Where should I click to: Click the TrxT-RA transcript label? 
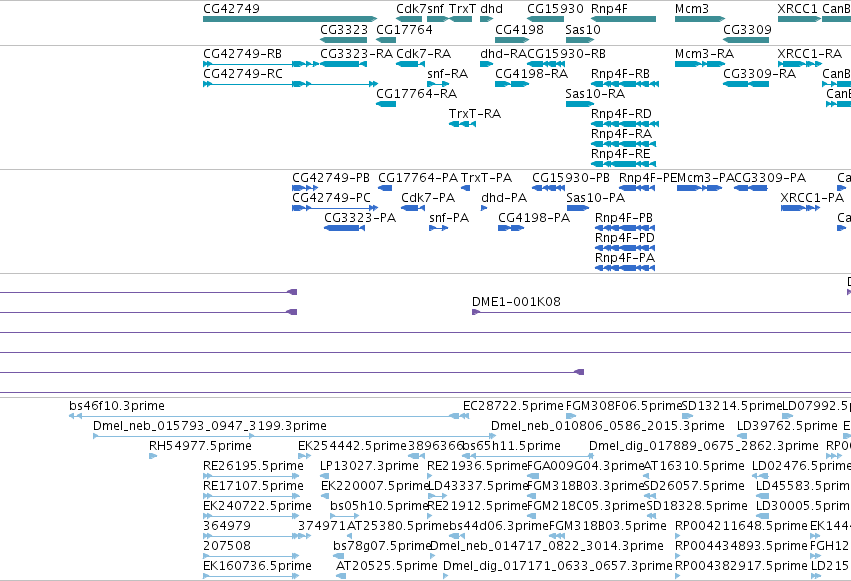(x=474, y=114)
